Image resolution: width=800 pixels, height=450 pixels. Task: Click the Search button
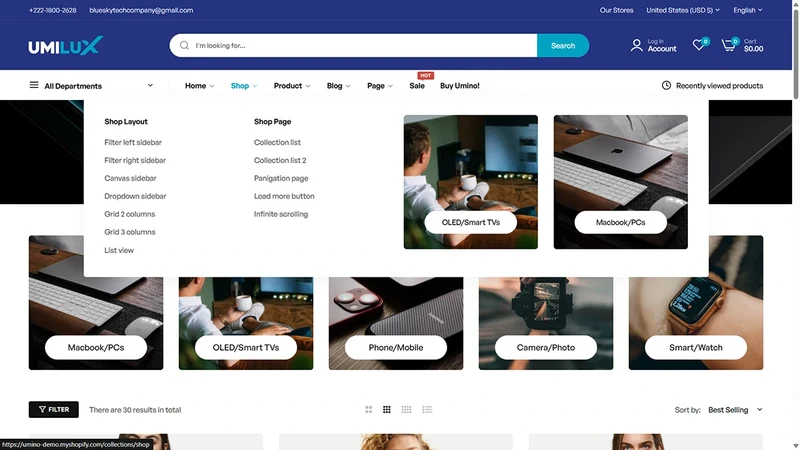563,45
